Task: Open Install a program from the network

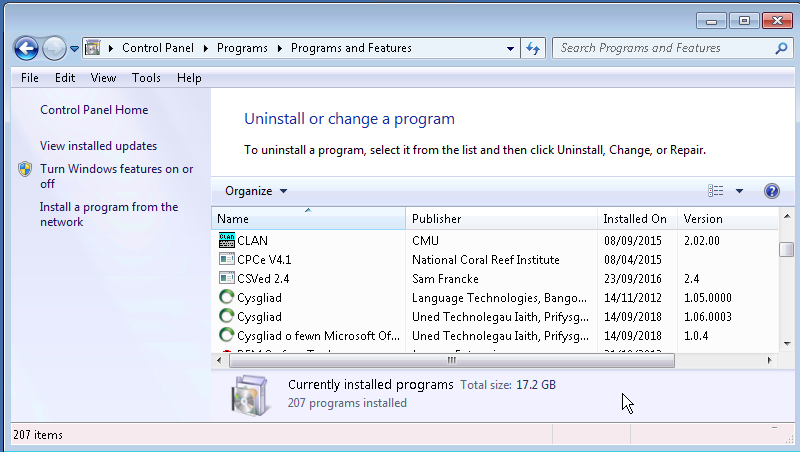Action: point(109,214)
